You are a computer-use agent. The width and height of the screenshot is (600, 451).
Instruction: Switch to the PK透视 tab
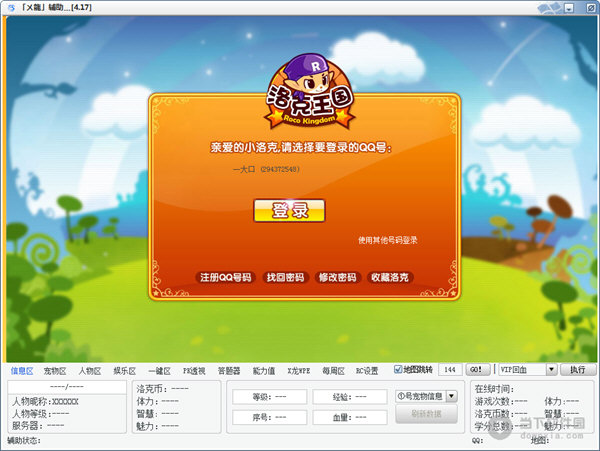[194, 371]
